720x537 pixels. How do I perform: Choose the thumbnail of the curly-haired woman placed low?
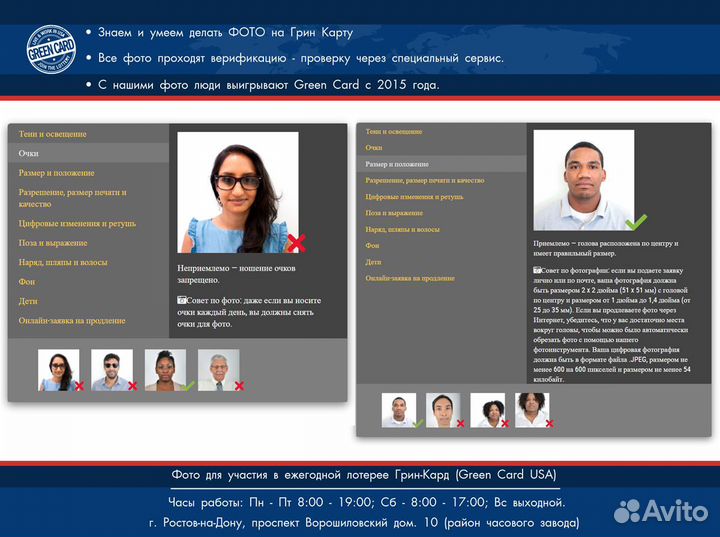(488, 410)
